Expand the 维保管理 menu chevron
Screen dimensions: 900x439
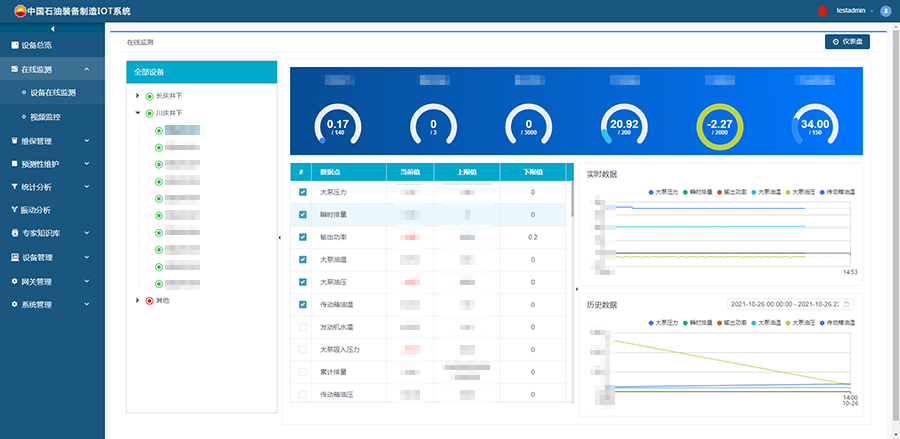(x=87, y=141)
